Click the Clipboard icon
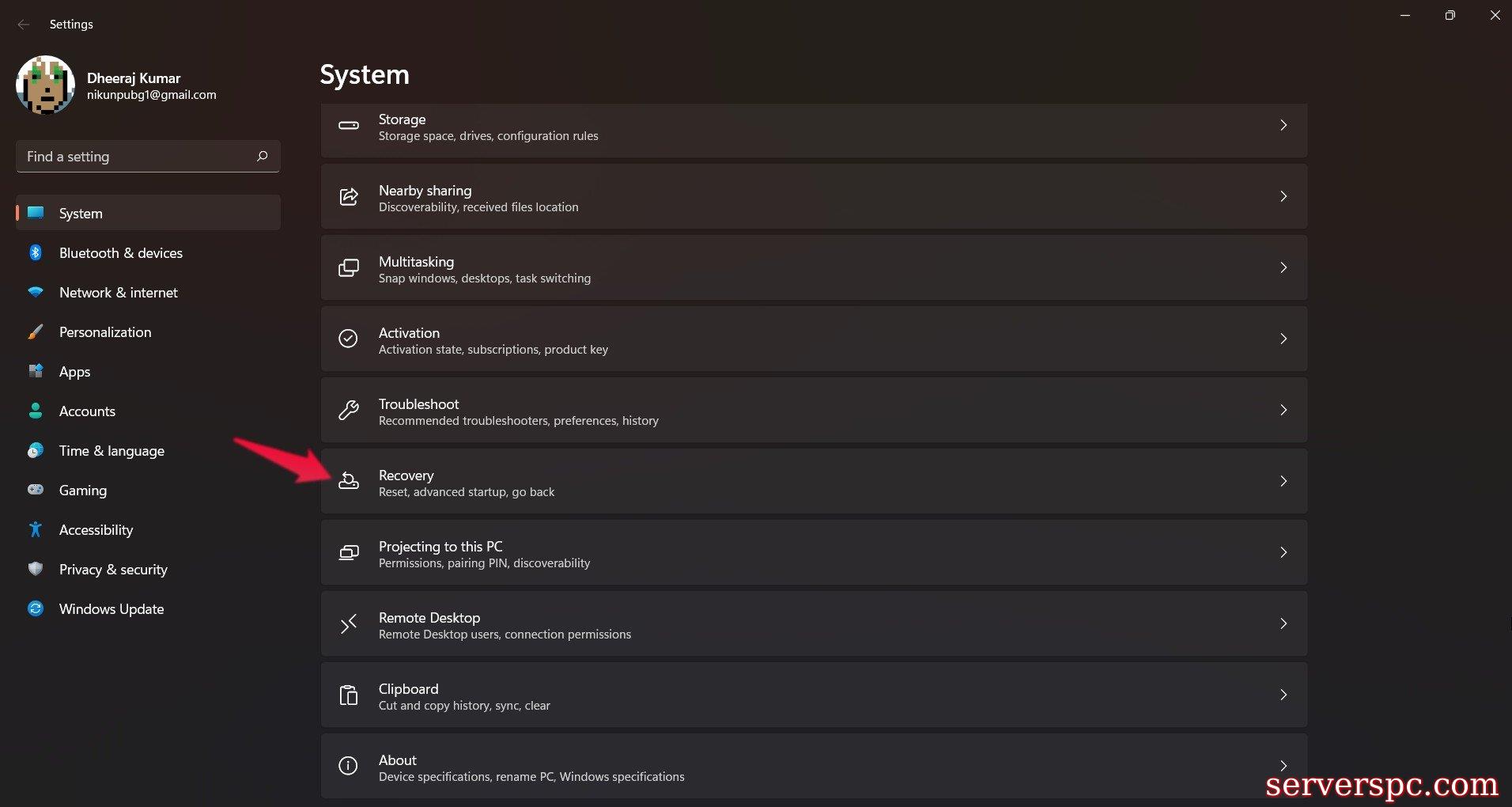 click(x=349, y=695)
